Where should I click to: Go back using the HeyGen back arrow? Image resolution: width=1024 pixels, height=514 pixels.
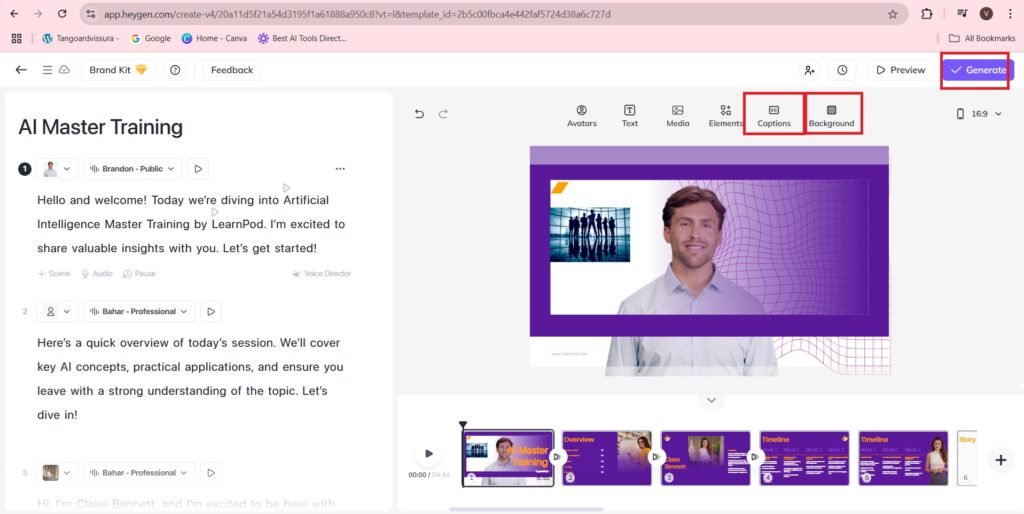tap(21, 70)
